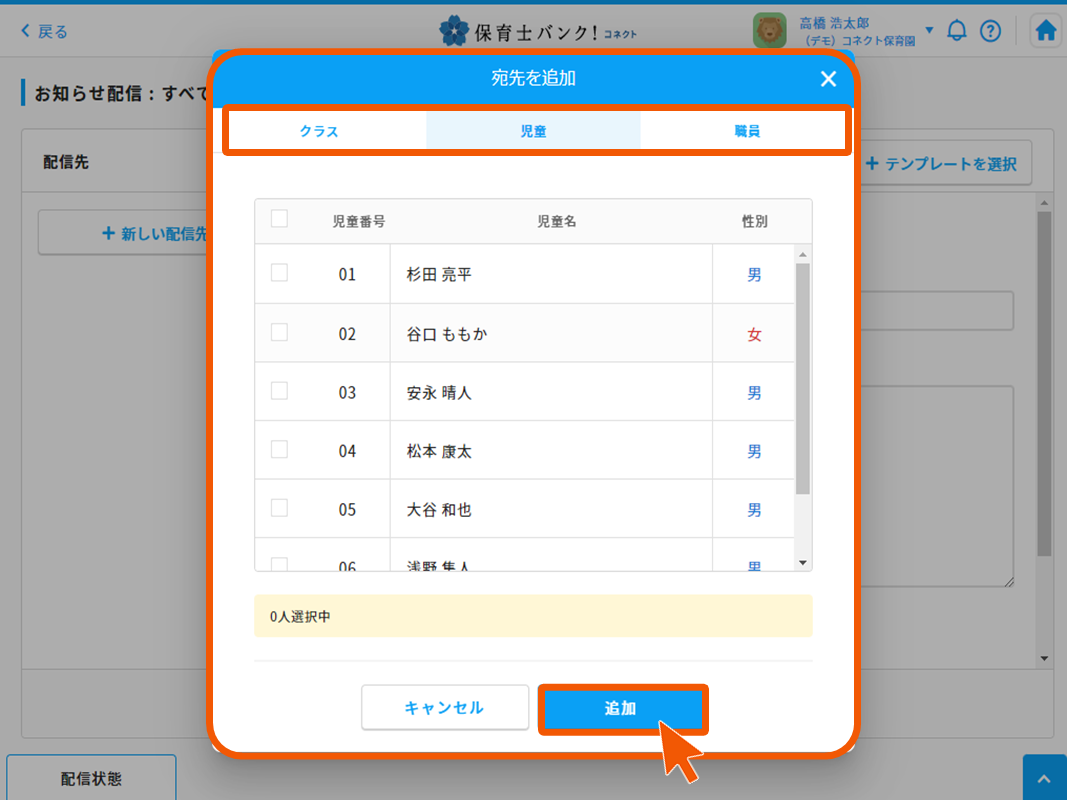Switch to the 職員 tab
This screenshot has height=800, width=1067.
click(747, 131)
